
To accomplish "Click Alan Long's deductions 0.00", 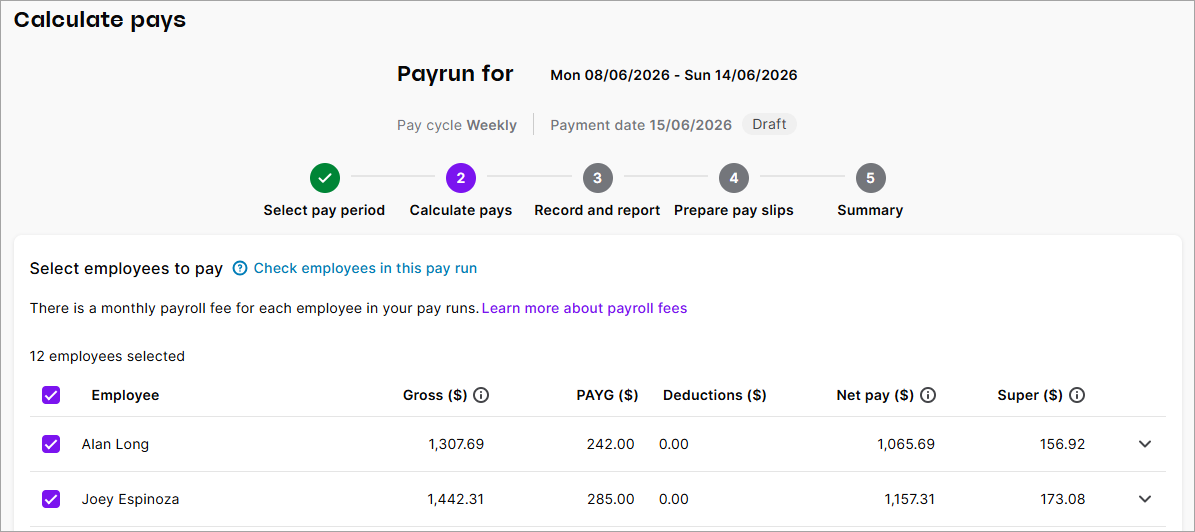I will pyautogui.click(x=674, y=444).
